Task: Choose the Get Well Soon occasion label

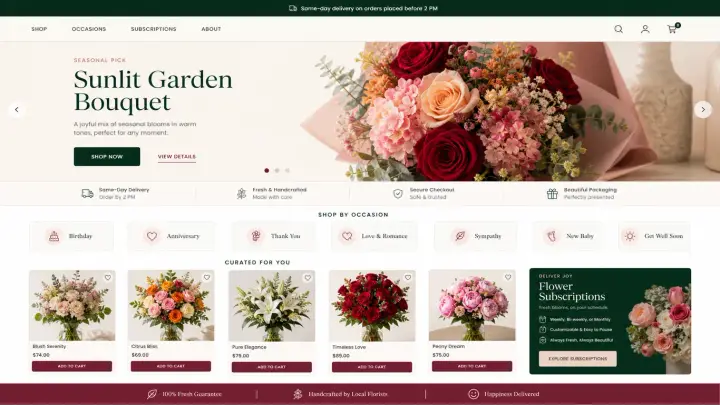Action: pyautogui.click(x=664, y=236)
